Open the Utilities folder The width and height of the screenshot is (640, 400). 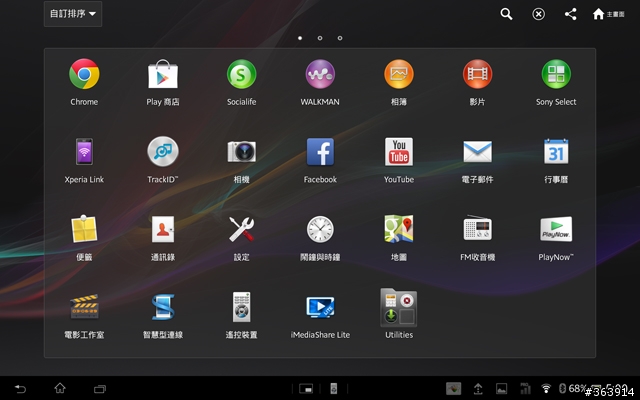click(399, 308)
